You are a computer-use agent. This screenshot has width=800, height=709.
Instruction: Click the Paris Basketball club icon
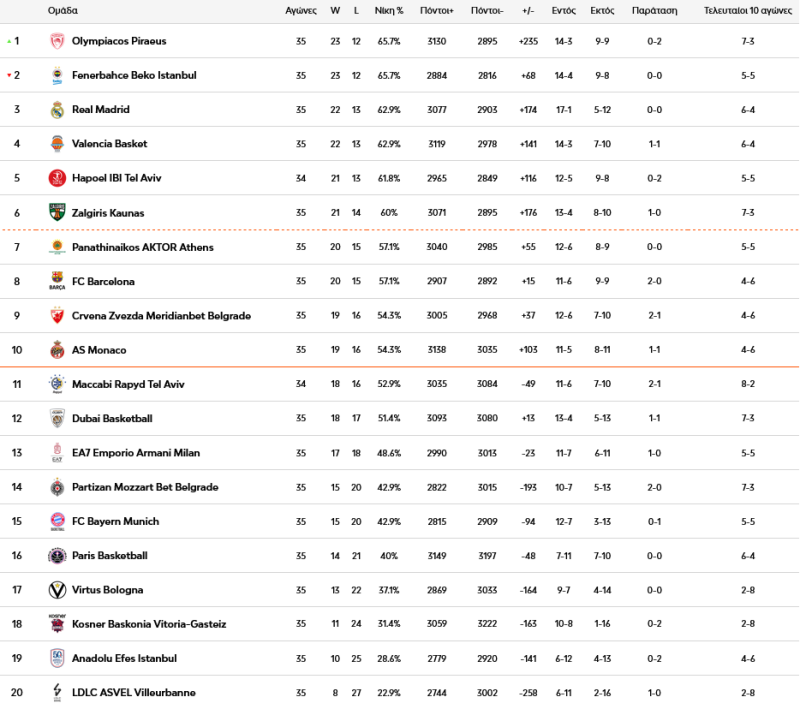[x=55, y=556]
